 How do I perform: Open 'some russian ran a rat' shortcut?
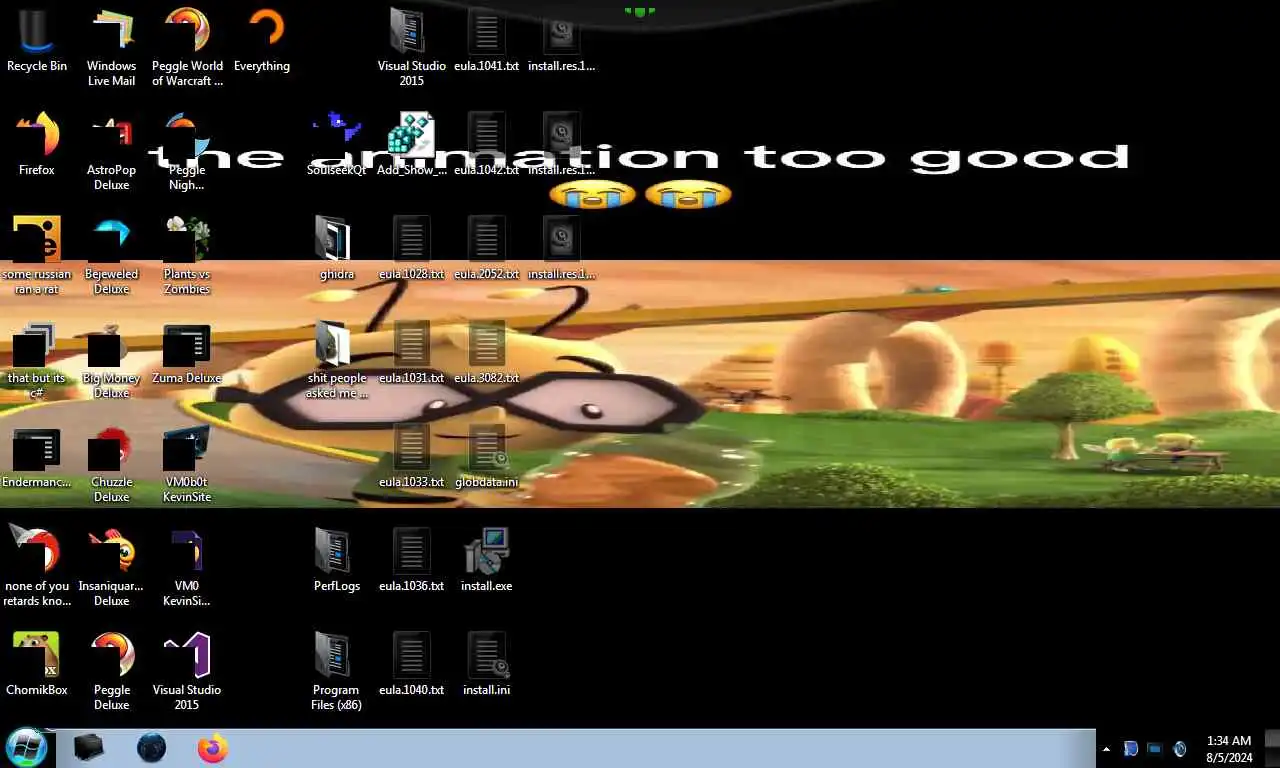pyautogui.click(x=37, y=255)
